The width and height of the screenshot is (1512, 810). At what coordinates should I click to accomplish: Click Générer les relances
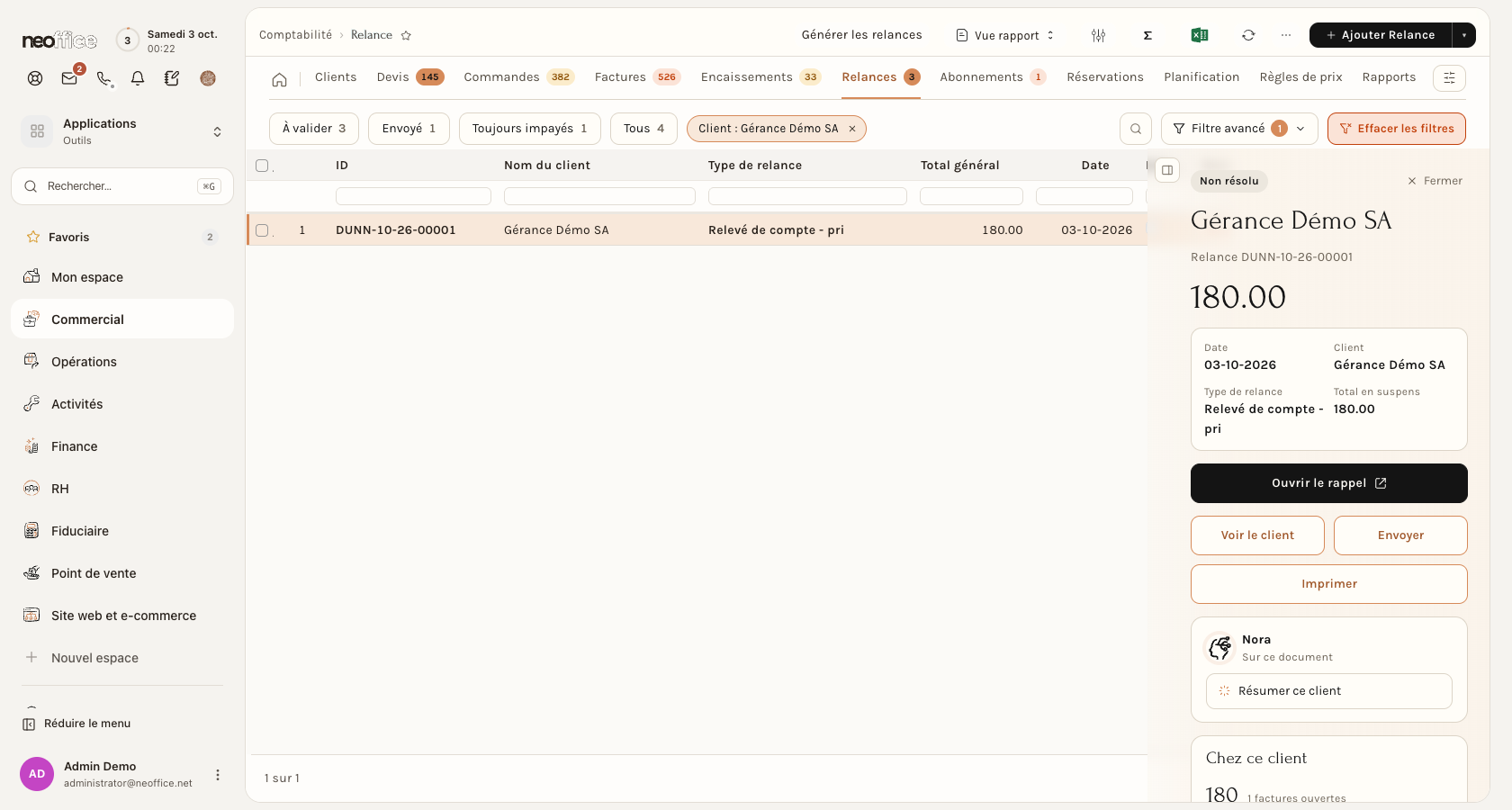(x=861, y=35)
